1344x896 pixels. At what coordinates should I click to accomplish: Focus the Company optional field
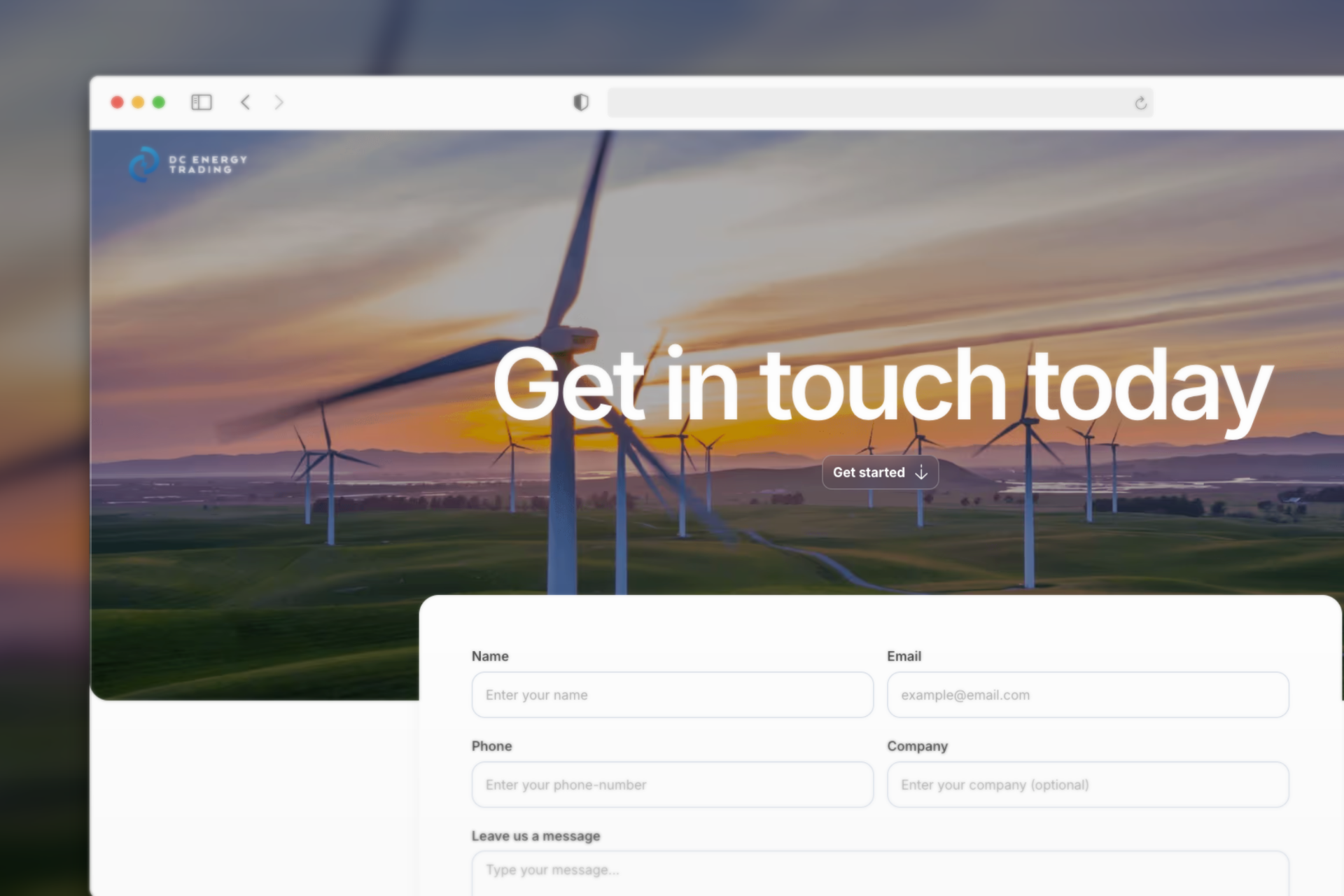tap(1088, 785)
